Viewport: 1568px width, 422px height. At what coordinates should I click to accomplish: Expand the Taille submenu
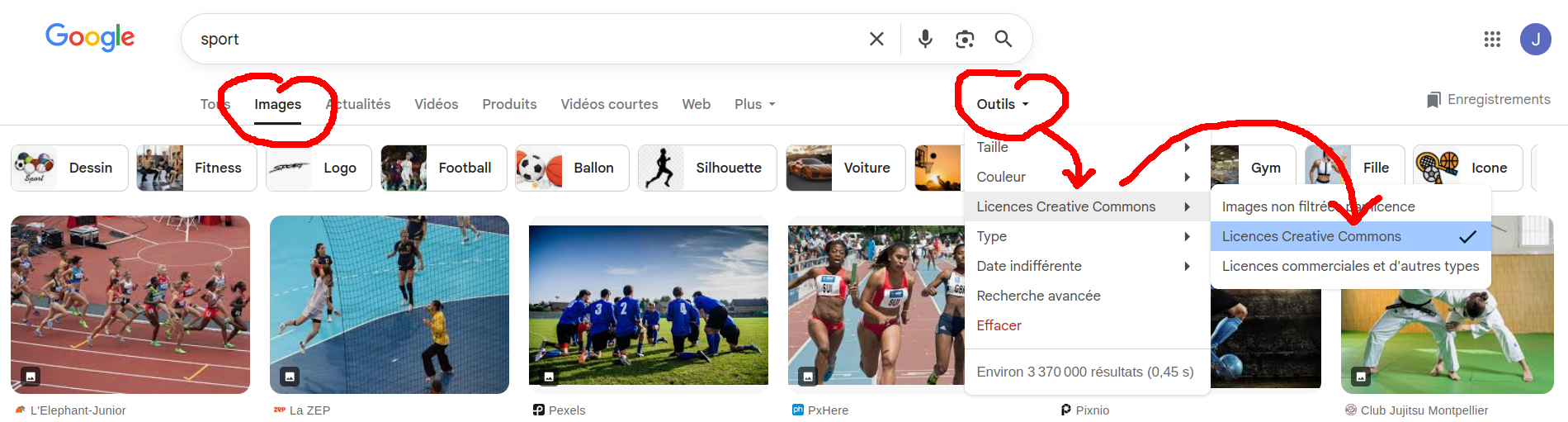tap(1081, 147)
